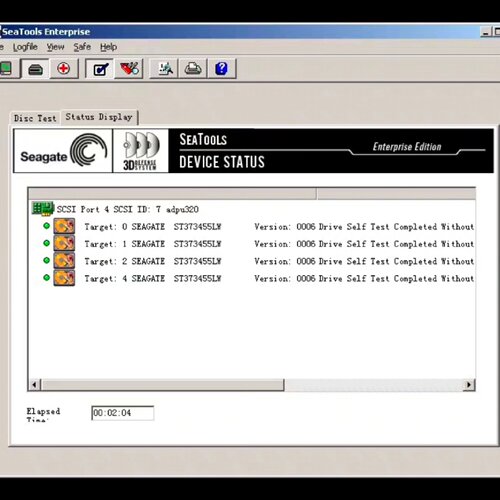Image resolution: width=500 pixels, height=500 pixels.
Task: Select the pen and checkbox toolbar icon
Action: [x=100, y=69]
